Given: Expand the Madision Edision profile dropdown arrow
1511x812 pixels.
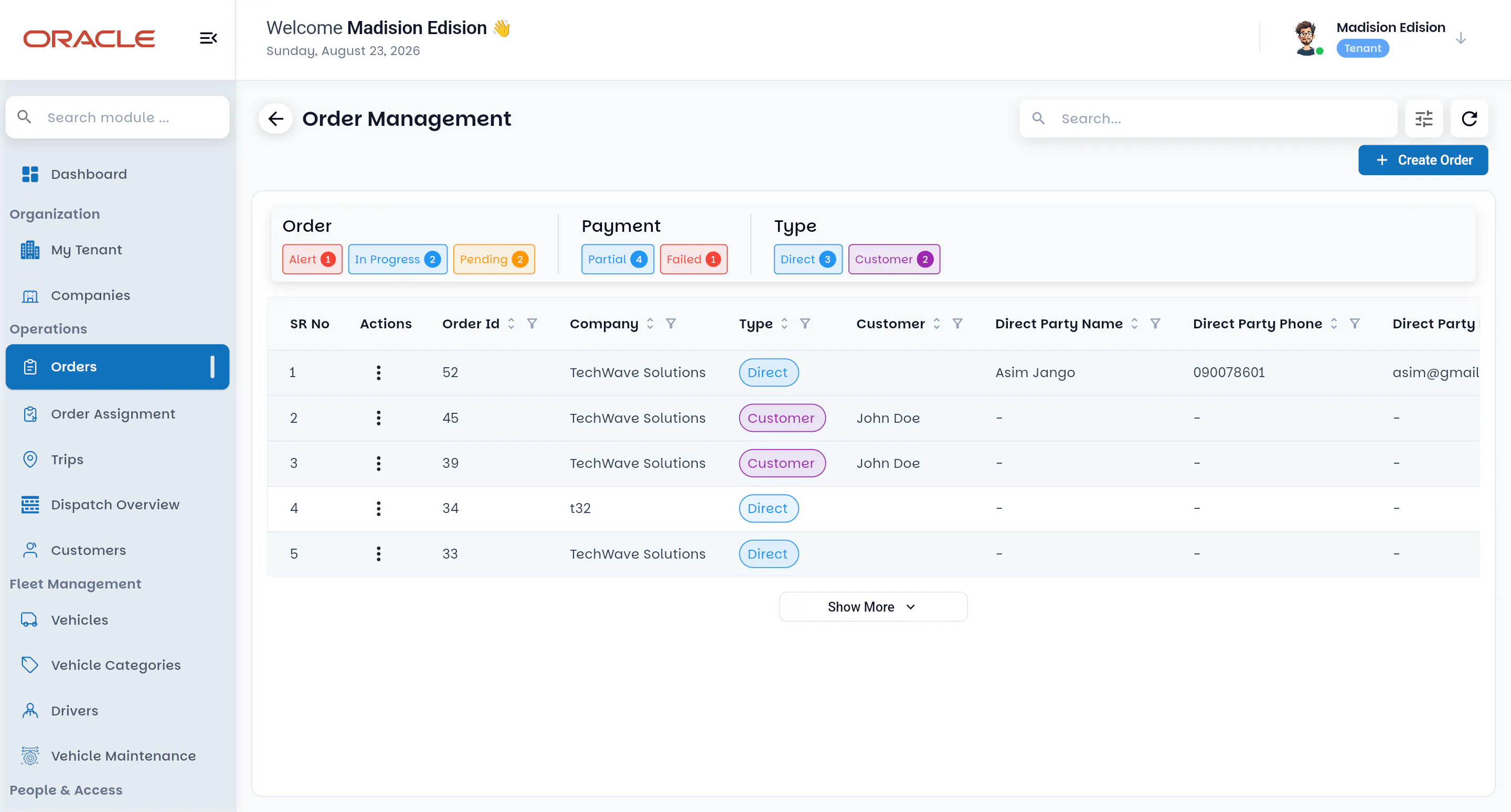Looking at the screenshot, I should click(1461, 39).
